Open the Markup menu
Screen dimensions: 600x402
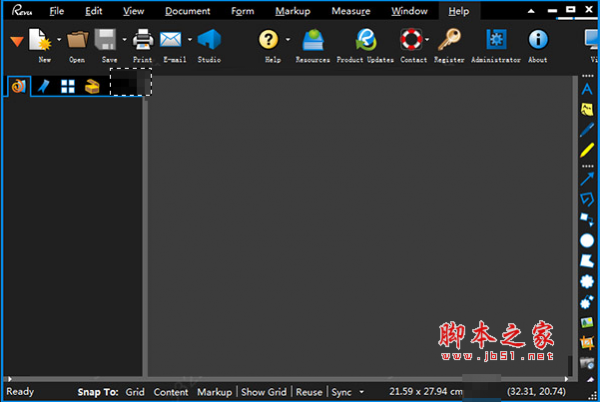pos(293,11)
